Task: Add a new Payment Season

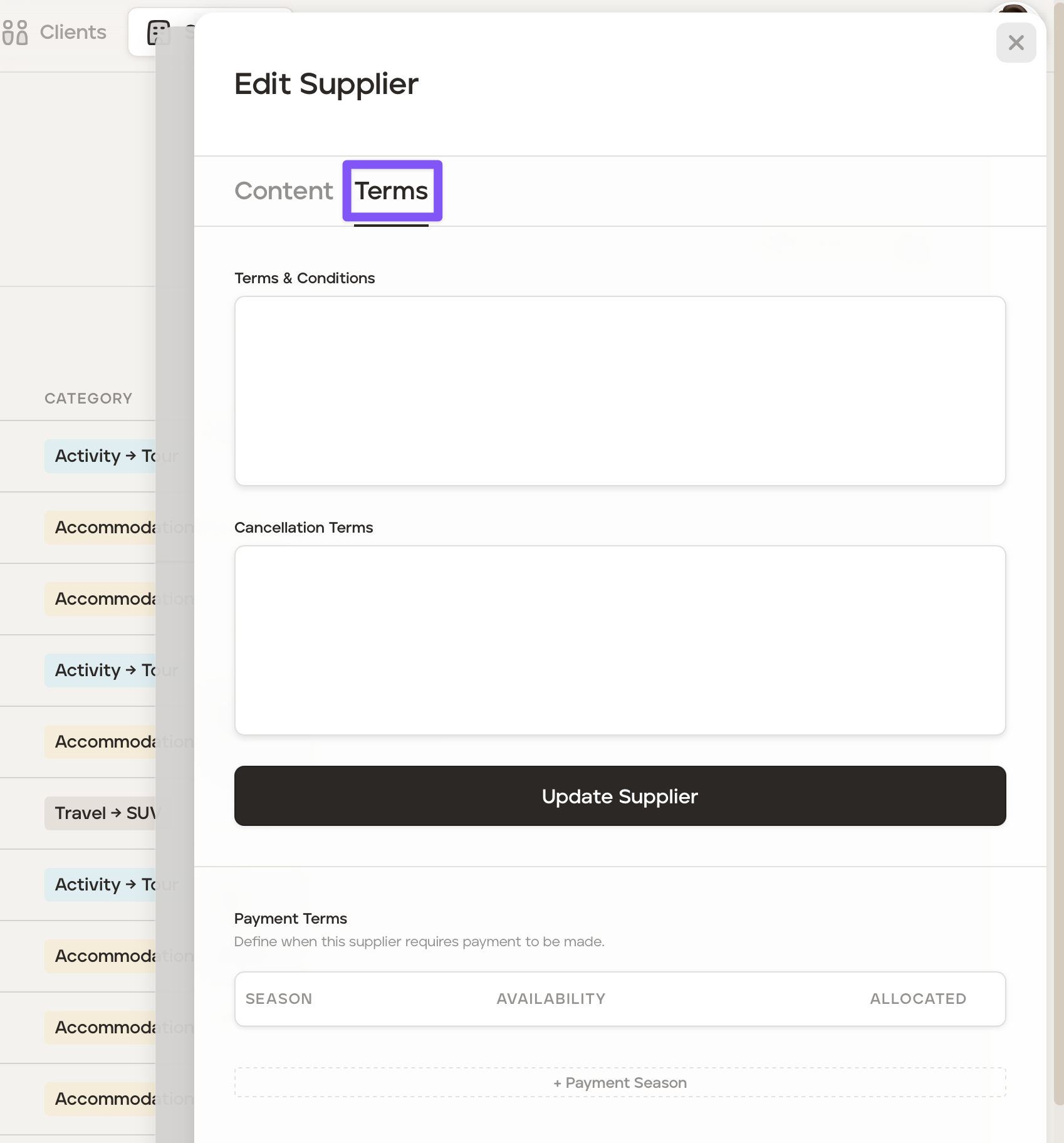Action: point(620,1083)
